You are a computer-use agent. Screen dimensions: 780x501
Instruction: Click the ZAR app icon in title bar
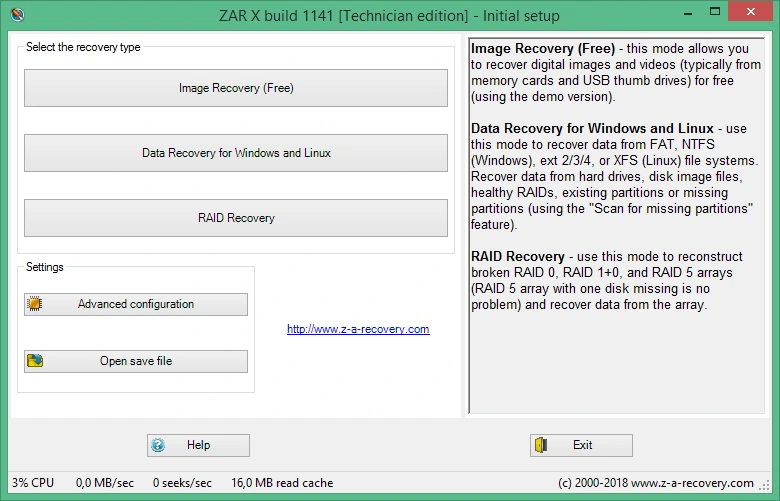tap(17, 15)
